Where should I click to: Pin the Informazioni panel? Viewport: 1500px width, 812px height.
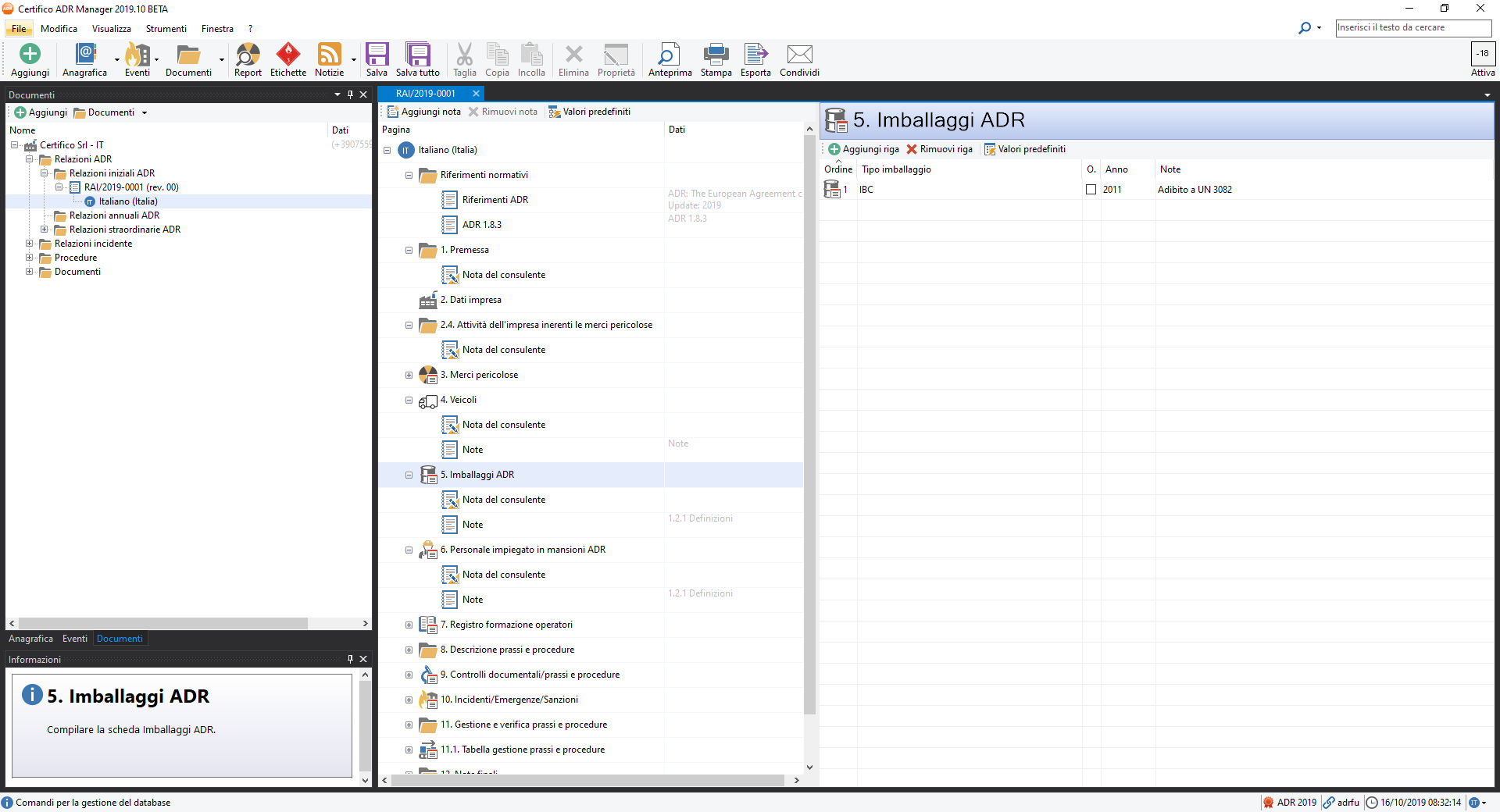[350, 660]
